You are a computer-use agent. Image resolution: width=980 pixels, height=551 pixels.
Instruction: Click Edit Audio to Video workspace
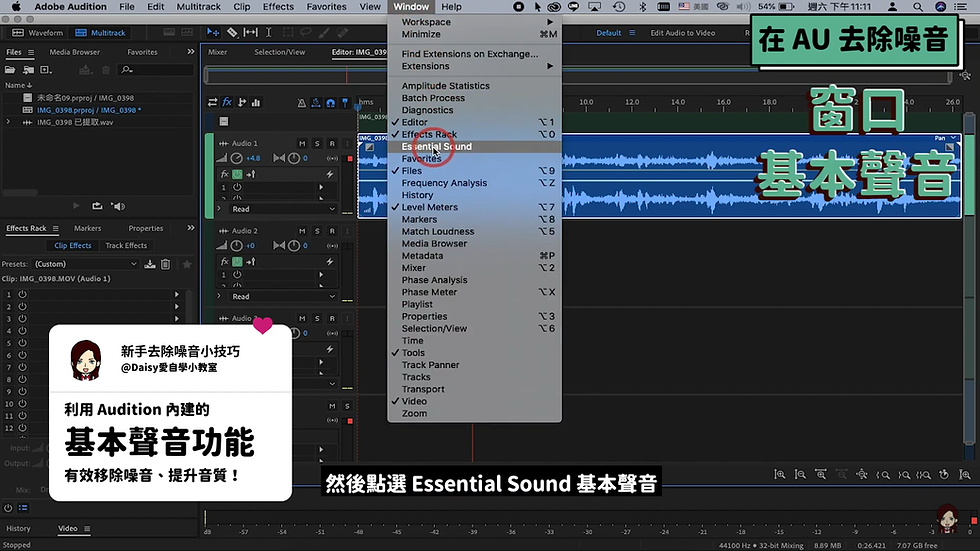(682, 32)
